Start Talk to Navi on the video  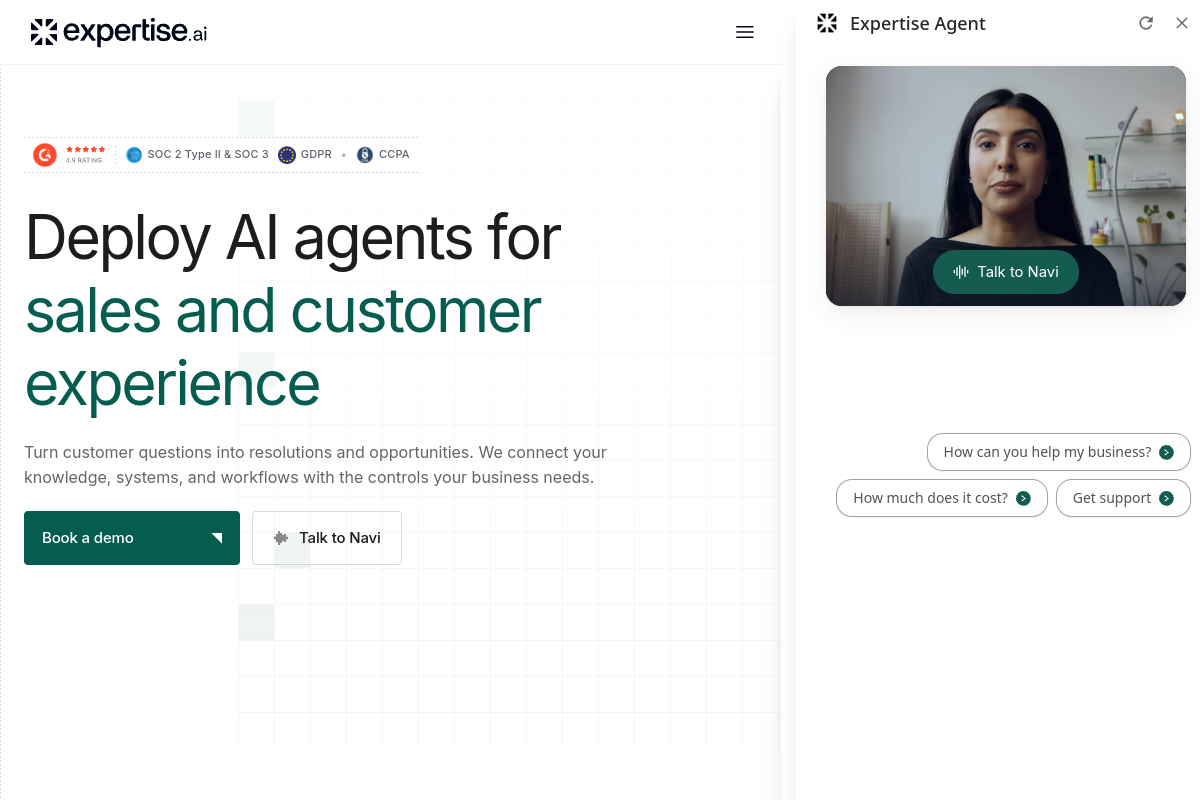click(x=1006, y=272)
